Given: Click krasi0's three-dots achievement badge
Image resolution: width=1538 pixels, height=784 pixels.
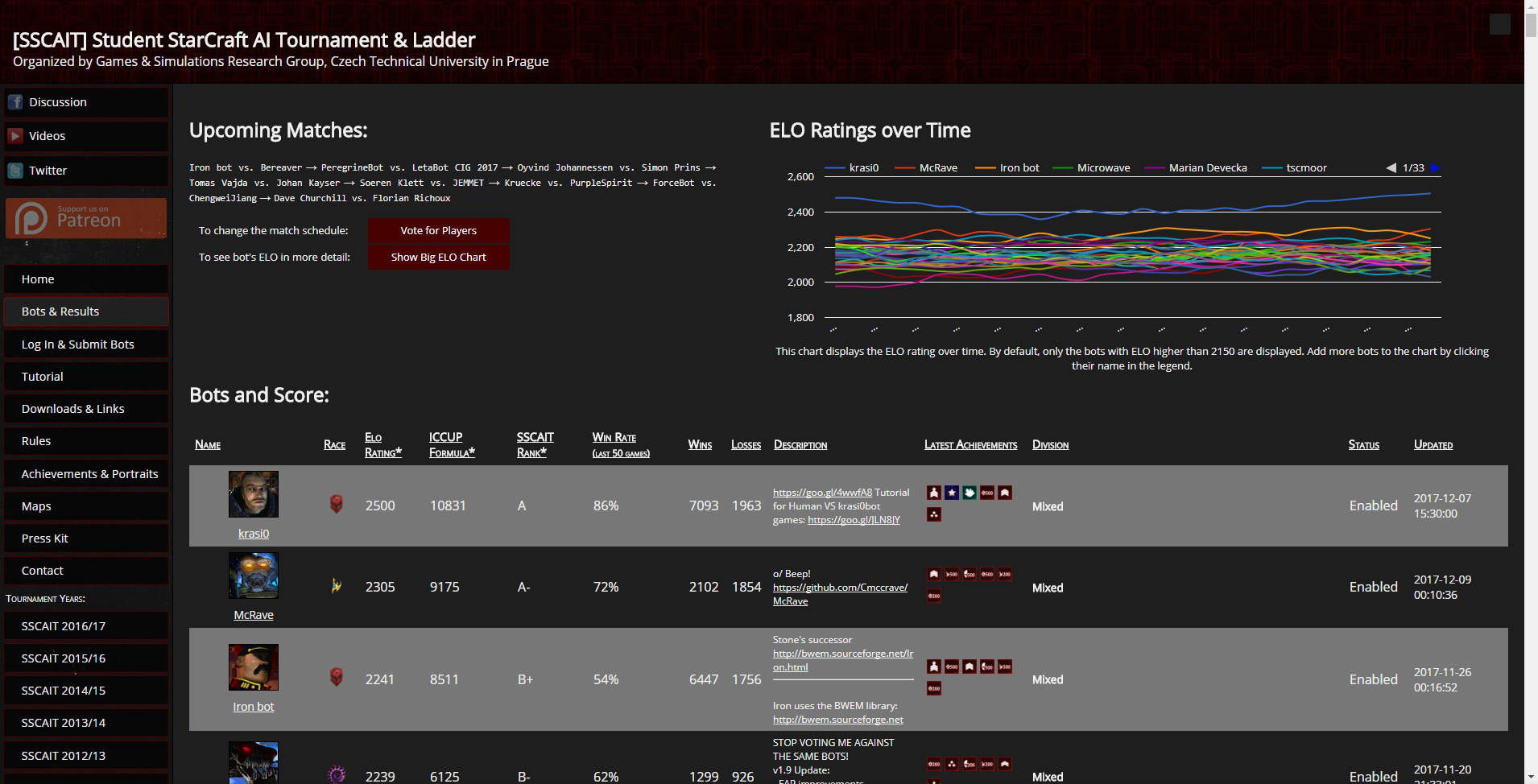Looking at the screenshot, I should [x=934, y=514].
